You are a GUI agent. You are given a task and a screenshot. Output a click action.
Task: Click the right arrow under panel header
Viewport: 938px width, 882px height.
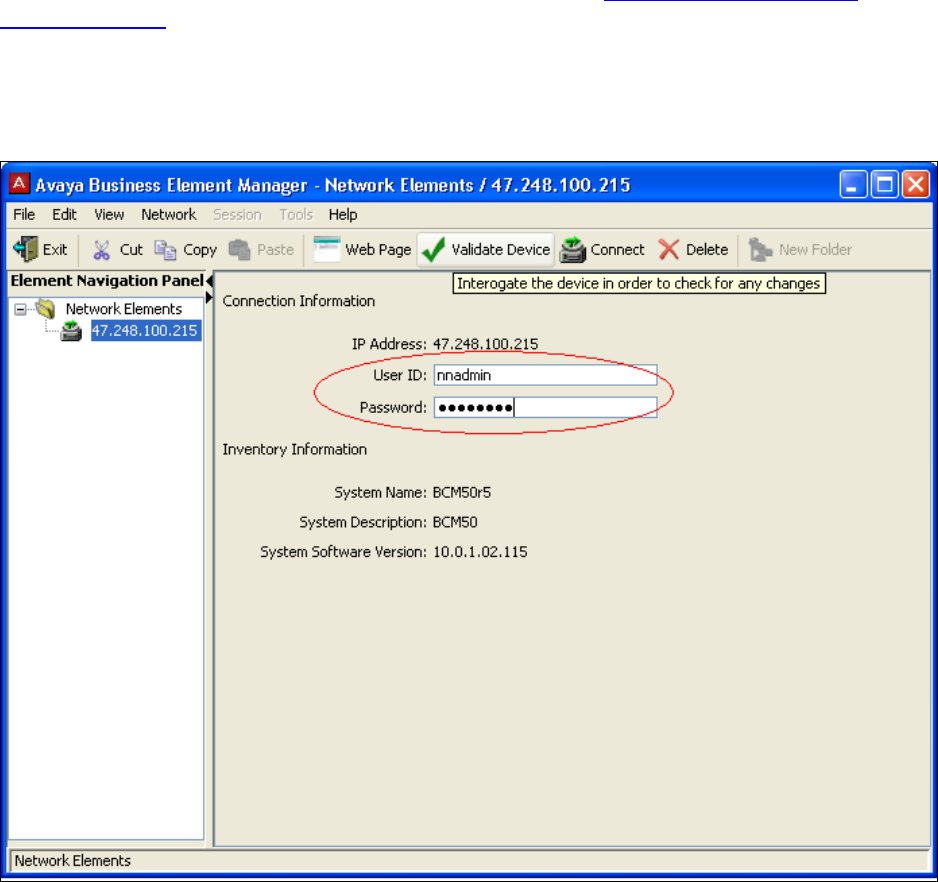click(x=209, y=297)
